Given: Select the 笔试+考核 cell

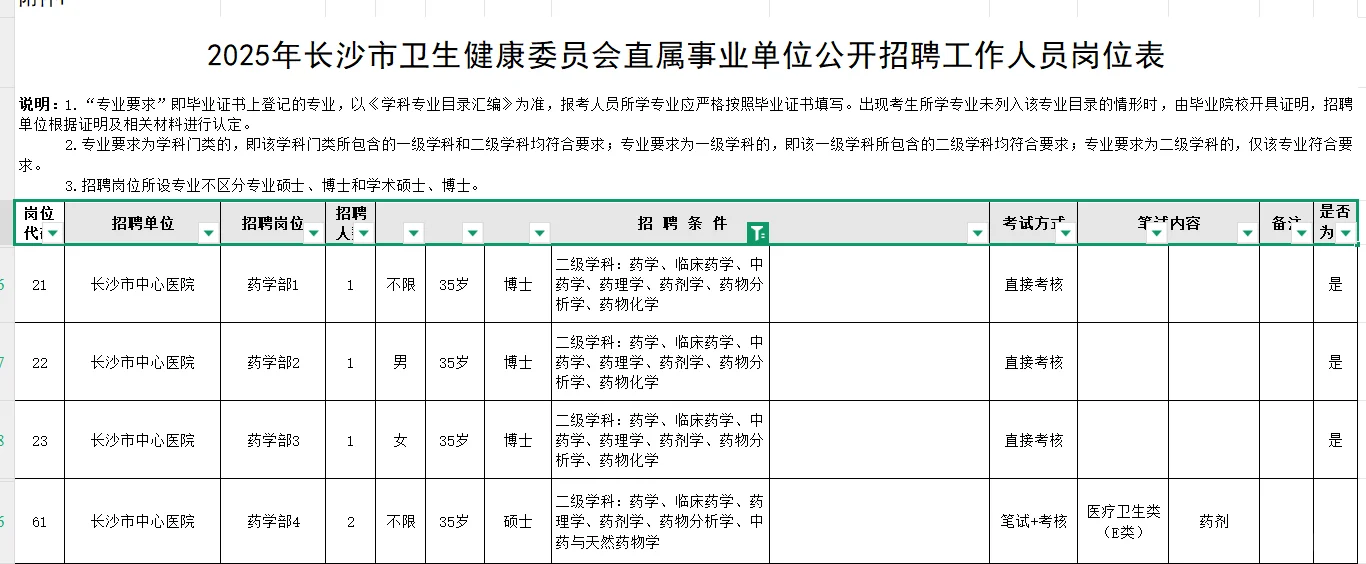Looking at the screenshot, I should tap(1034, 521).
